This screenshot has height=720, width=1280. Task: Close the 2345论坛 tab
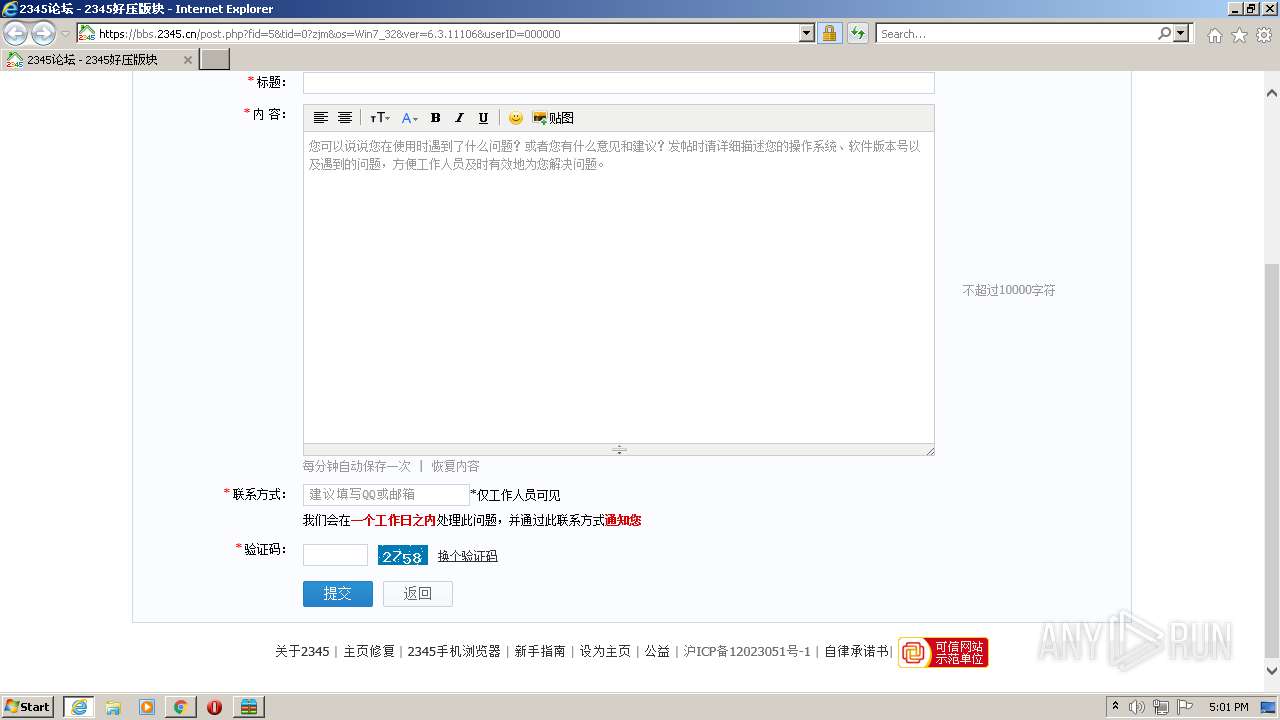(x=187, y=60)
